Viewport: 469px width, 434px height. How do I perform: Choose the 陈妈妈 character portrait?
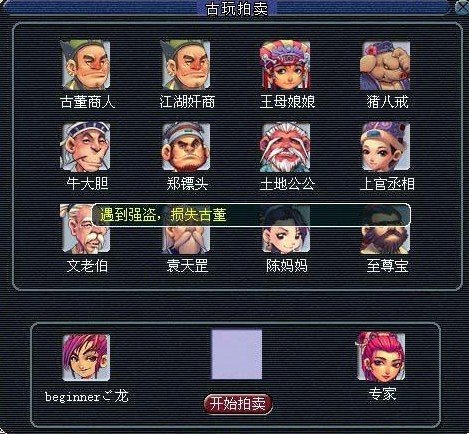coord(286,229)
